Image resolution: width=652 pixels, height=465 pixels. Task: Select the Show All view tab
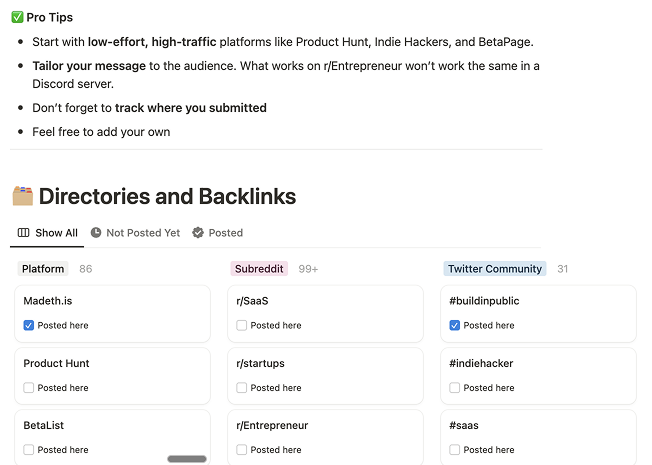coord(47,233)
